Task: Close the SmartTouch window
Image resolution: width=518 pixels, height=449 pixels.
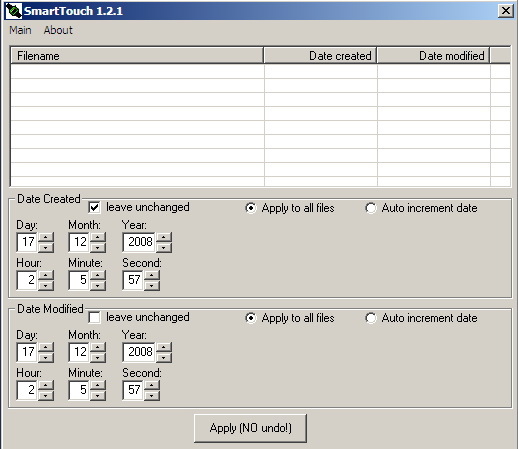Action: click(506, 11)
